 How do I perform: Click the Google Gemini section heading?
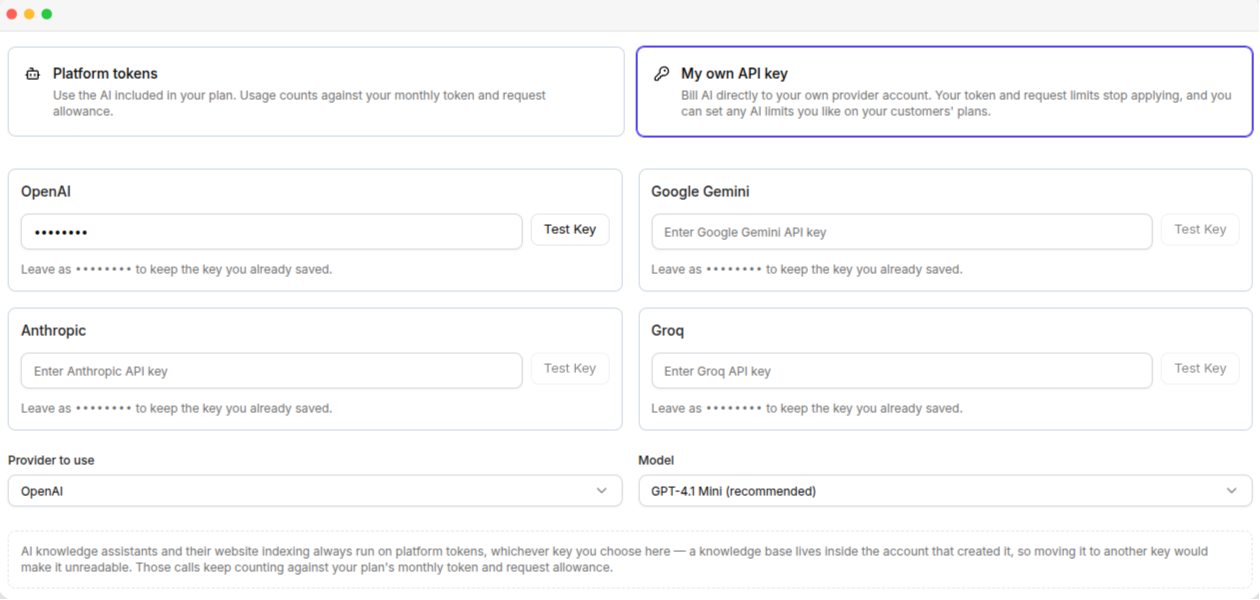point(700,192)
